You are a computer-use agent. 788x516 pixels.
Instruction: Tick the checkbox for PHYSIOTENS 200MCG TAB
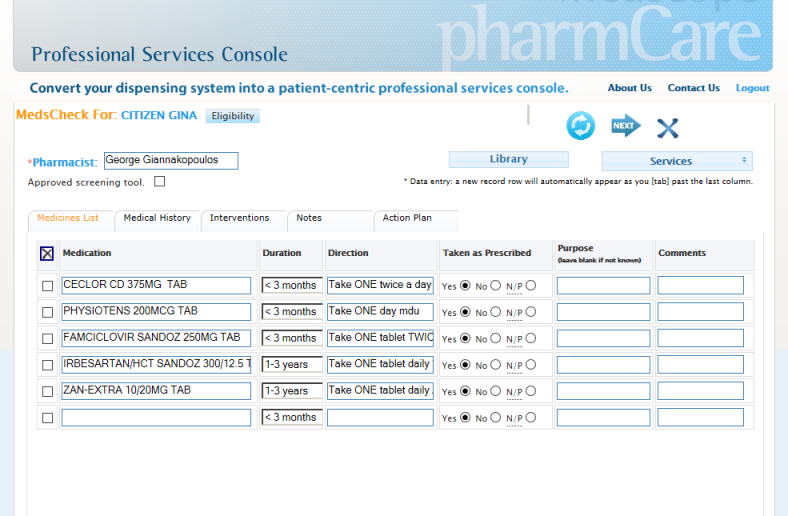click(x=47, y=312)
